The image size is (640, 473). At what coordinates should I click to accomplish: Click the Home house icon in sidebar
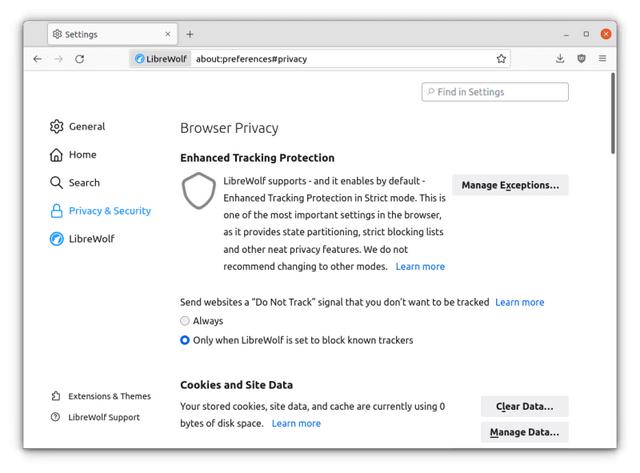click(56, 155)
